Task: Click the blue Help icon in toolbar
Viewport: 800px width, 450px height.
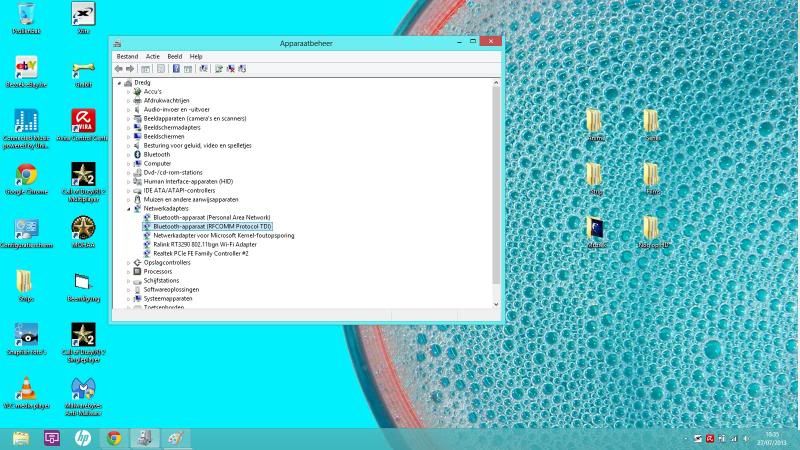Action: (x=176, y=69)
